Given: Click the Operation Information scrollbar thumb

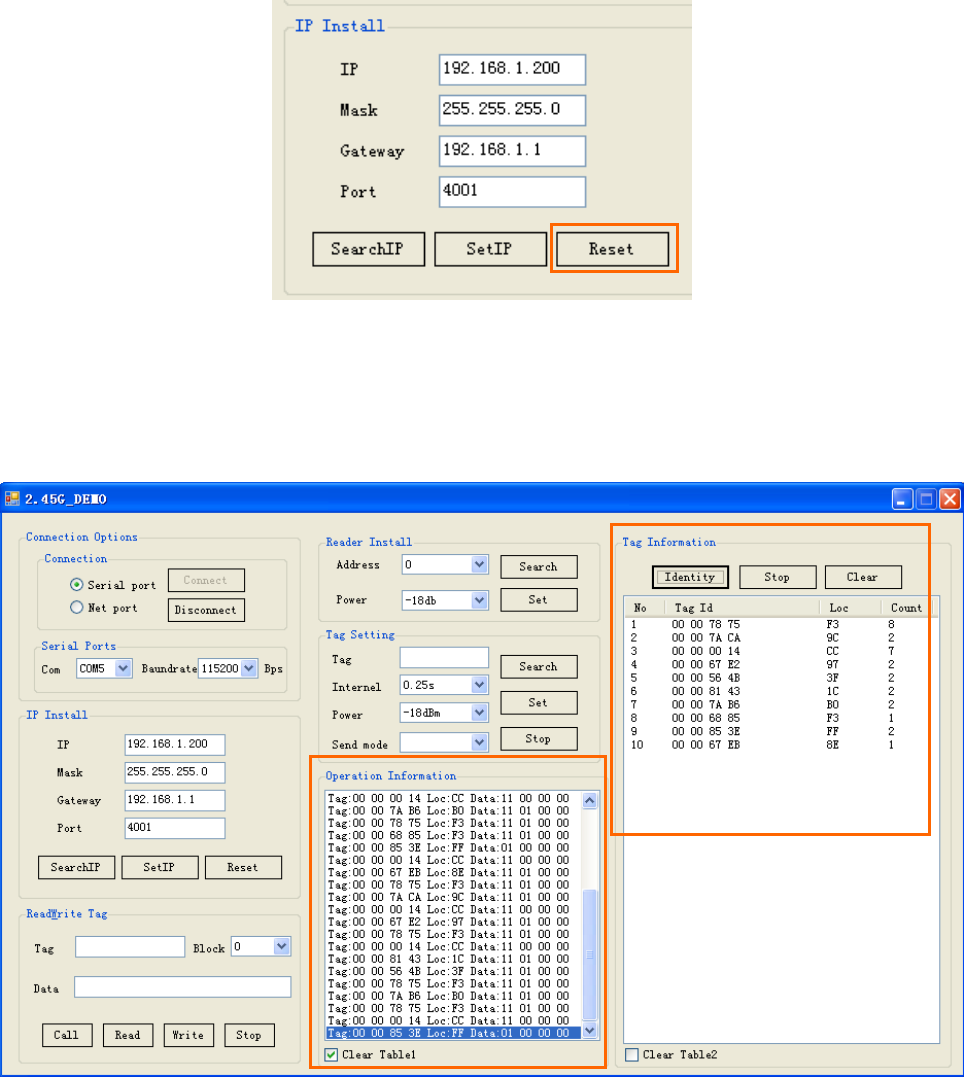Looking at the screenshot, I should (x=590, y=955).
